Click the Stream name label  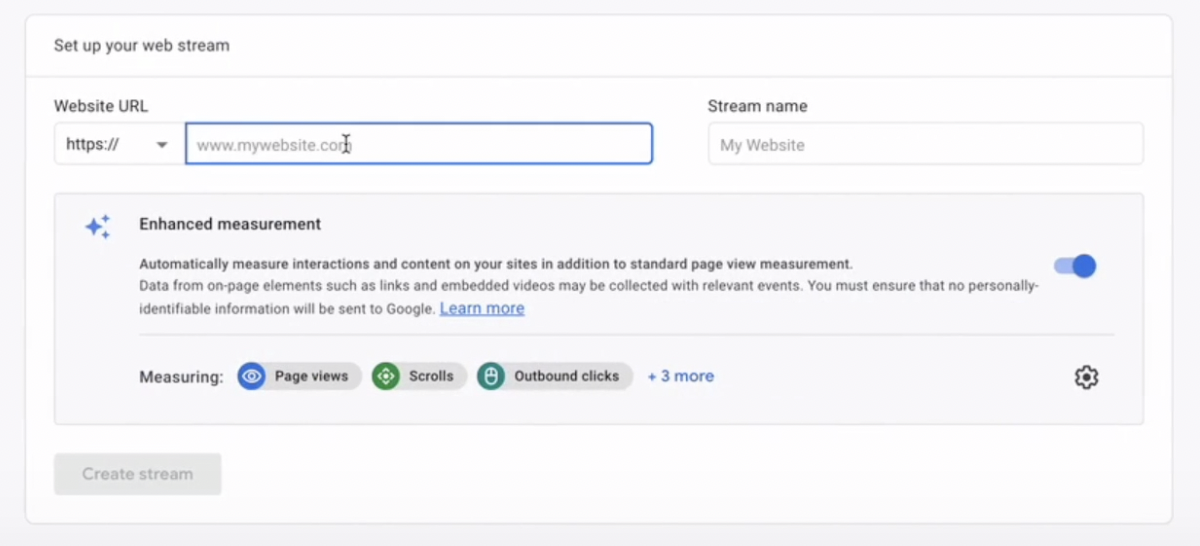point(757,106)
